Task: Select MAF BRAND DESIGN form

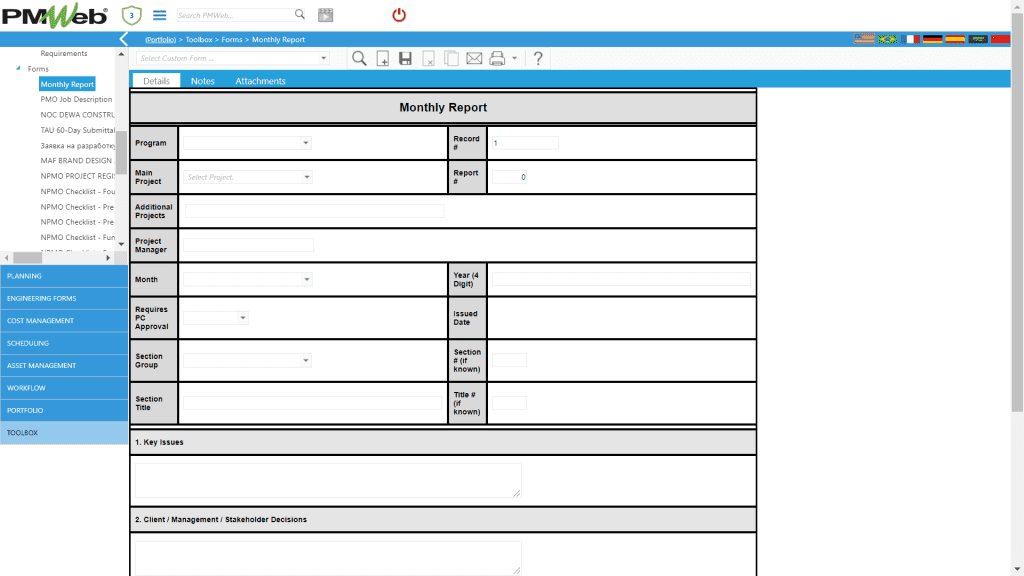Action: coord(76,161)
